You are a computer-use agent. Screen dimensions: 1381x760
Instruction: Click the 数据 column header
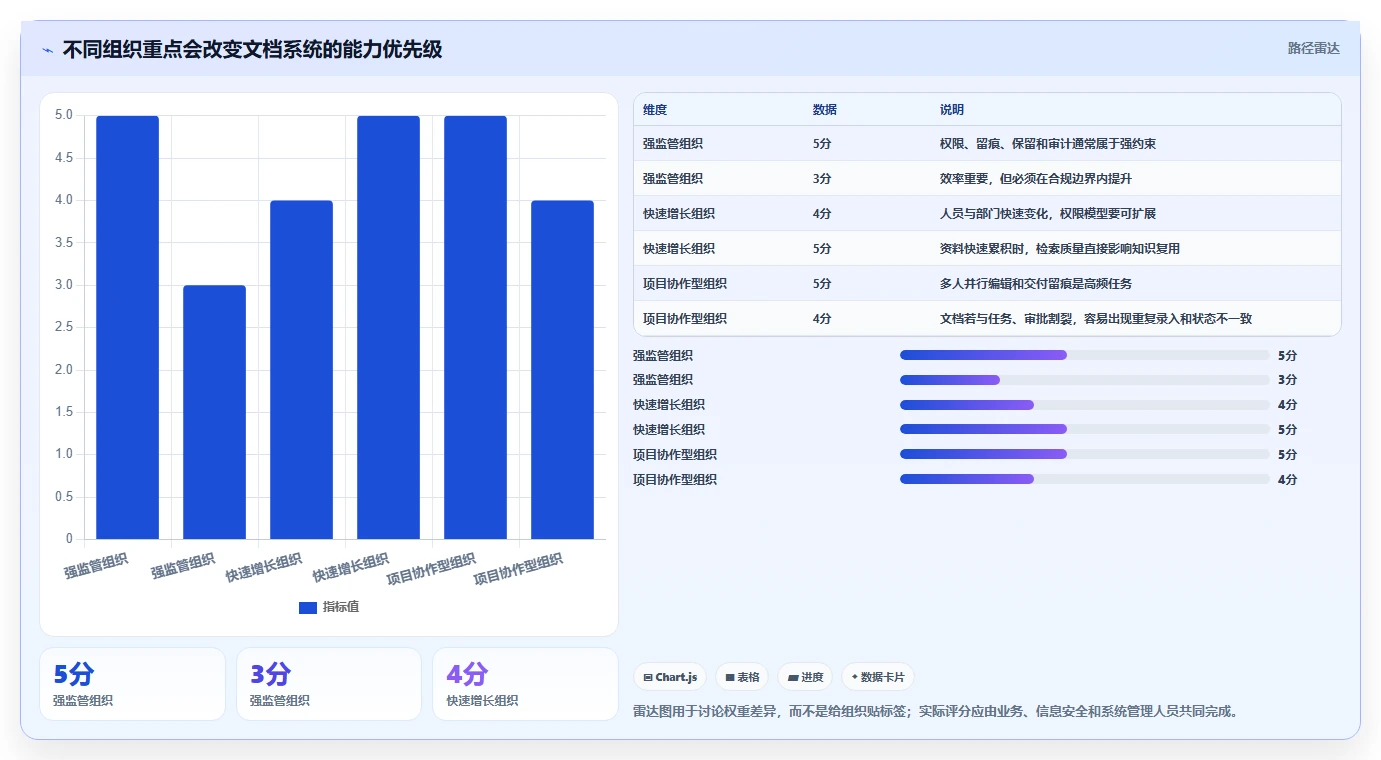tap(825, 110)
